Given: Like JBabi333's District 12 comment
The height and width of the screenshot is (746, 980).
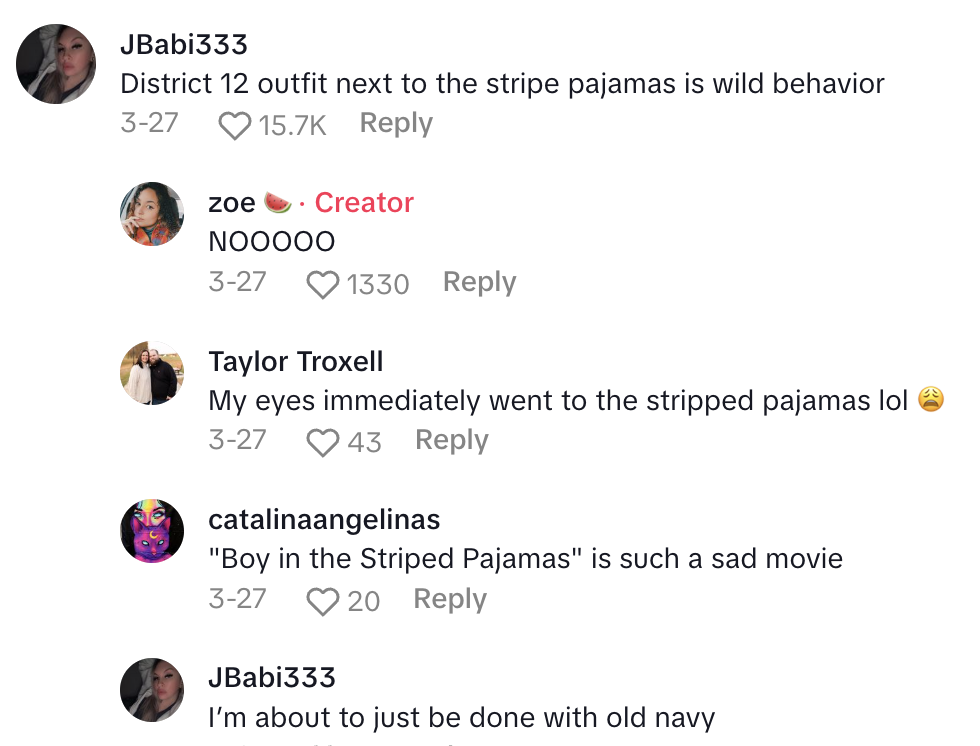Looking at the screenshot, I should [234, 126].
